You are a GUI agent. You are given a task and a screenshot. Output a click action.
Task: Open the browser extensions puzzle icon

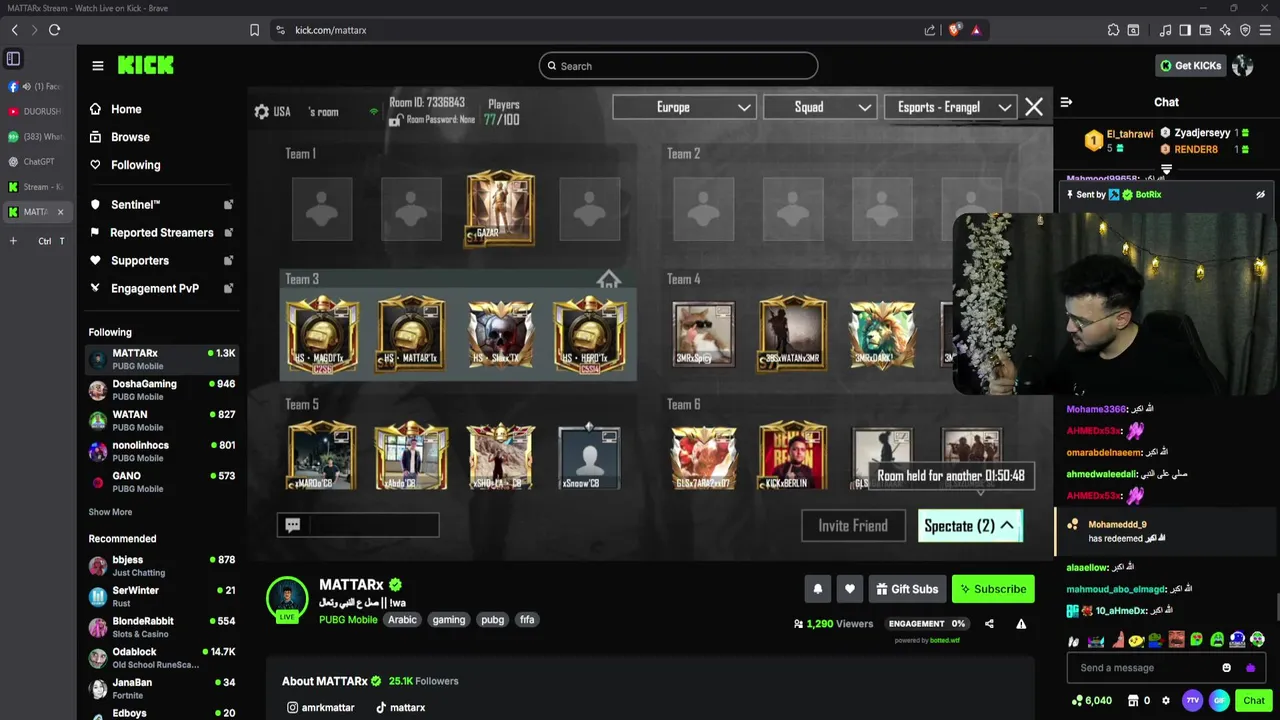coord(1113,30)
